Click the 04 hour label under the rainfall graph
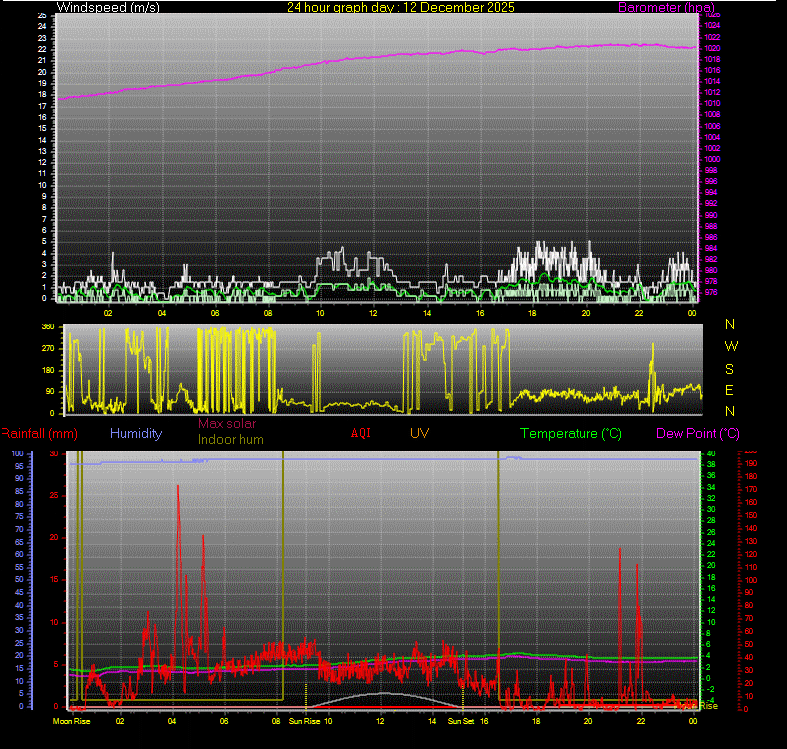This screenshot has height=749, width=787. coord(172,721)
